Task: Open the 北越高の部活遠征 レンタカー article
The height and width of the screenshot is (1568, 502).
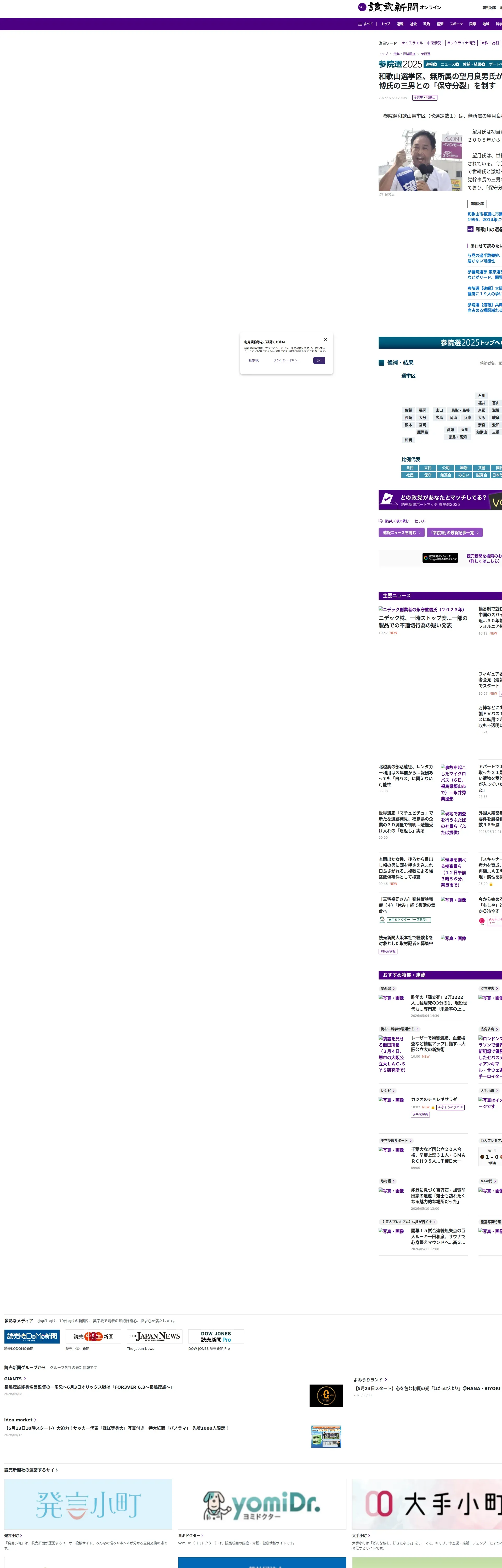Action: tap(406, 775)
